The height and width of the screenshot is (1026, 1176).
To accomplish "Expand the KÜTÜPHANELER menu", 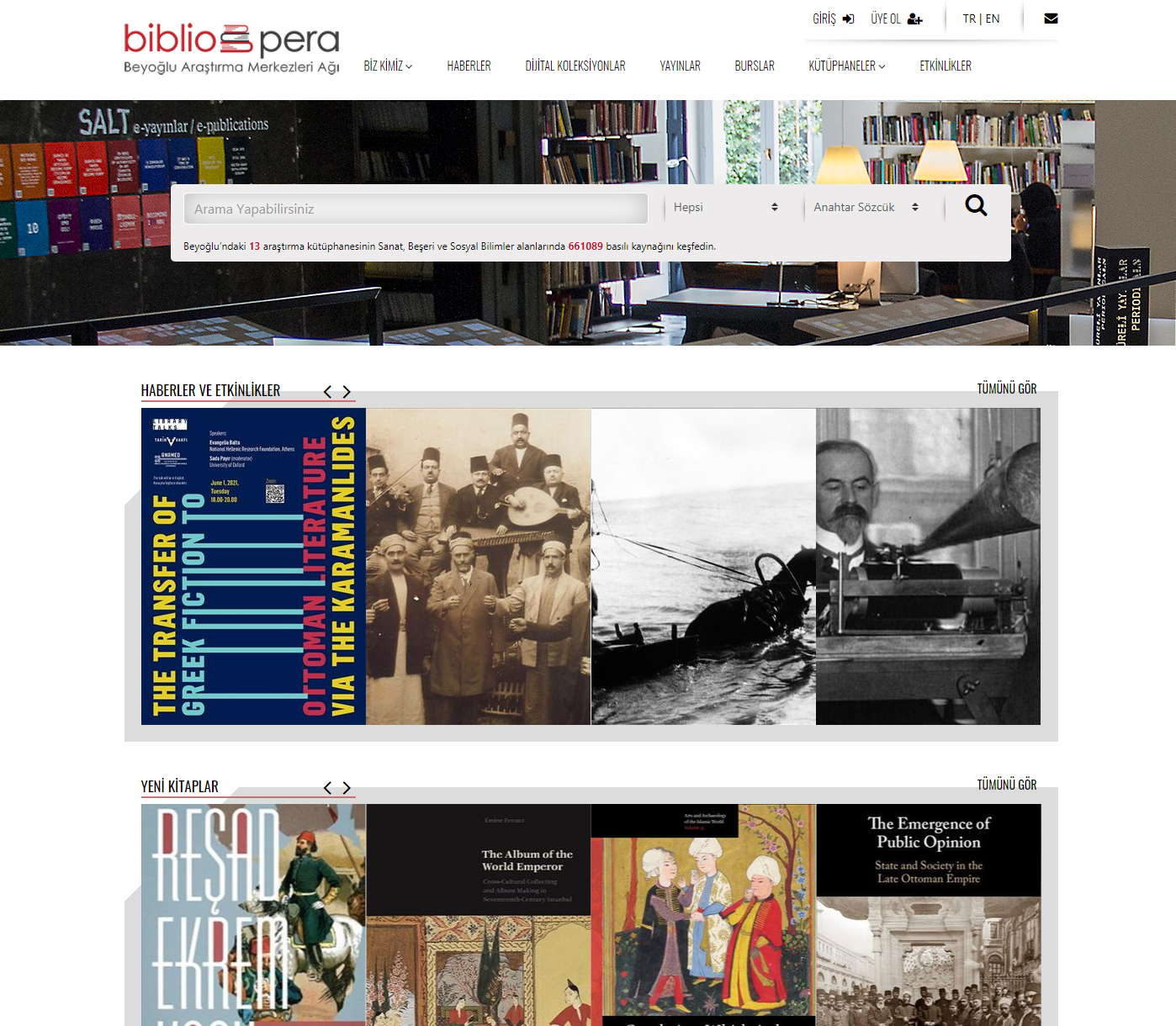I will click(x=847, y=66).
